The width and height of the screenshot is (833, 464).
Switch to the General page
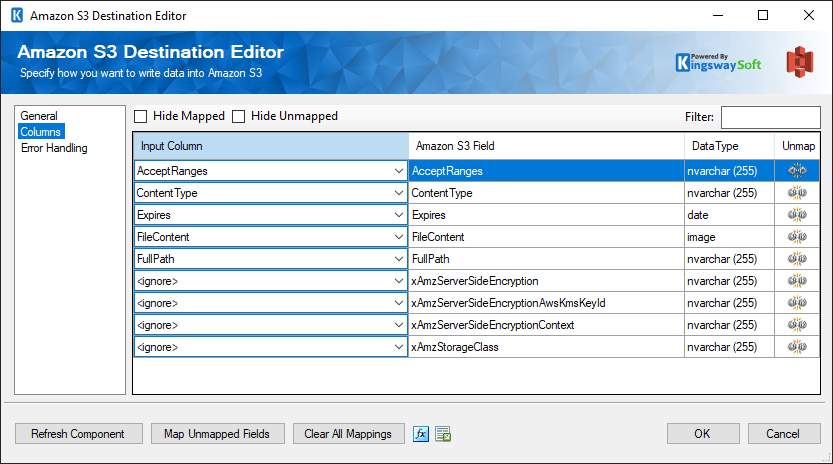tap(39, 116)
